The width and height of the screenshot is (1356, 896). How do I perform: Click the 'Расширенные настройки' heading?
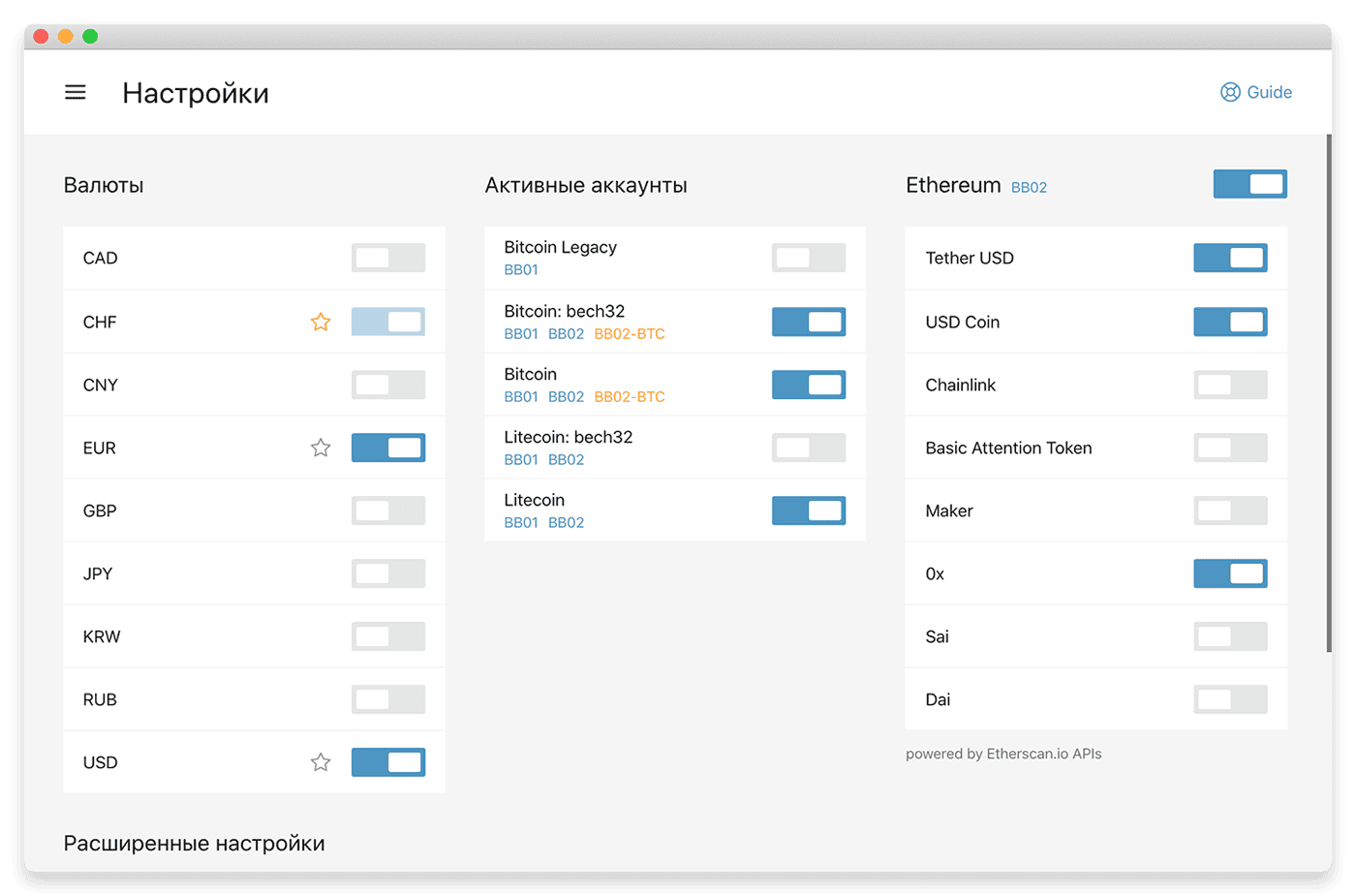pos(194,844)
